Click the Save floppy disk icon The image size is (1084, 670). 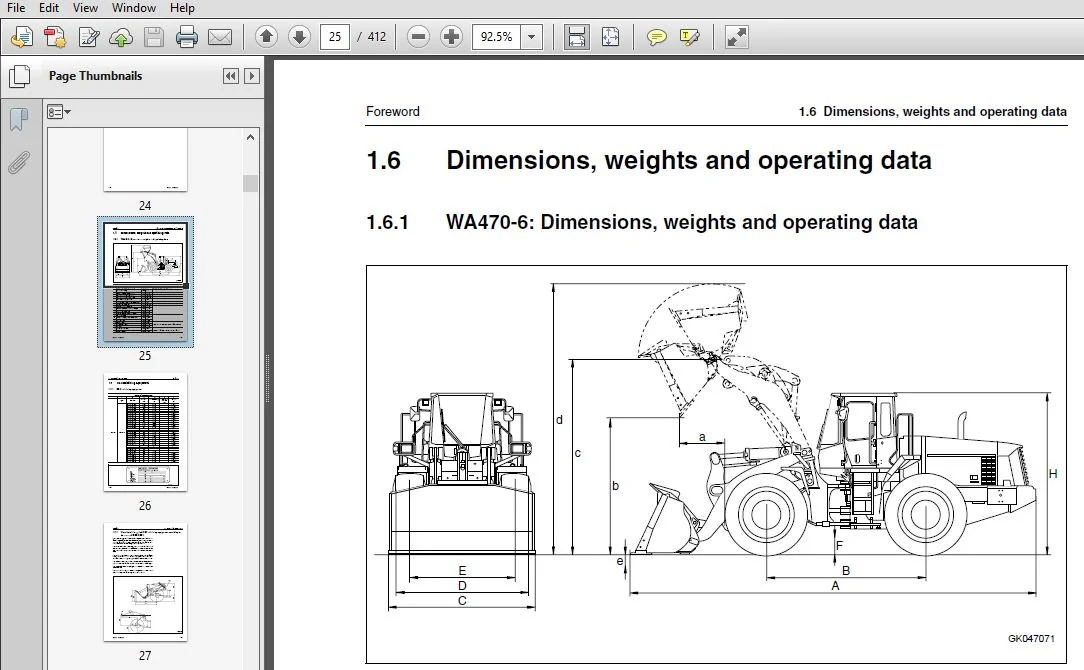click(x=153, y=37)
